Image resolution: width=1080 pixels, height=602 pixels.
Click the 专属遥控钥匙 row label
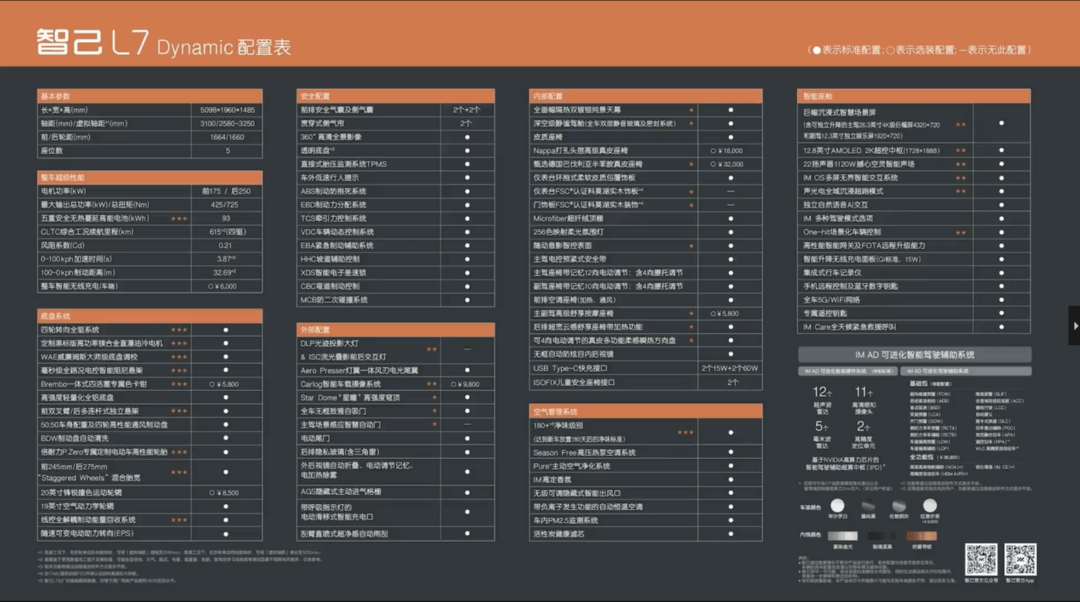tap(824, 313)
